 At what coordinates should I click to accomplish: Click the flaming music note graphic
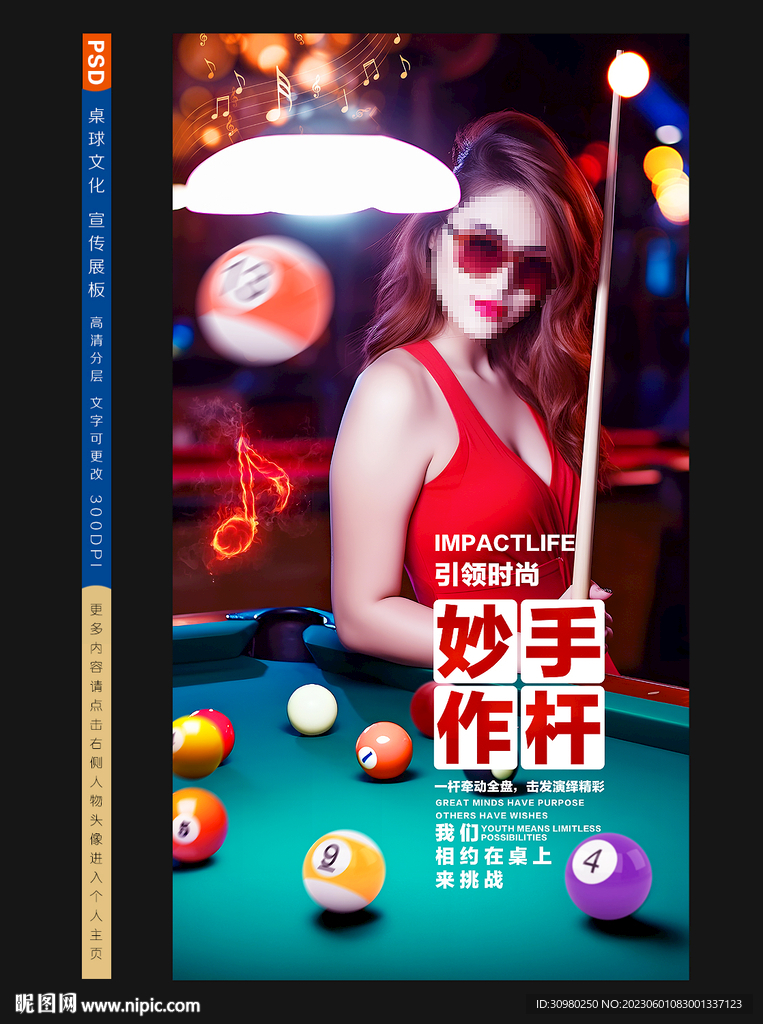(x=250, y=496)
